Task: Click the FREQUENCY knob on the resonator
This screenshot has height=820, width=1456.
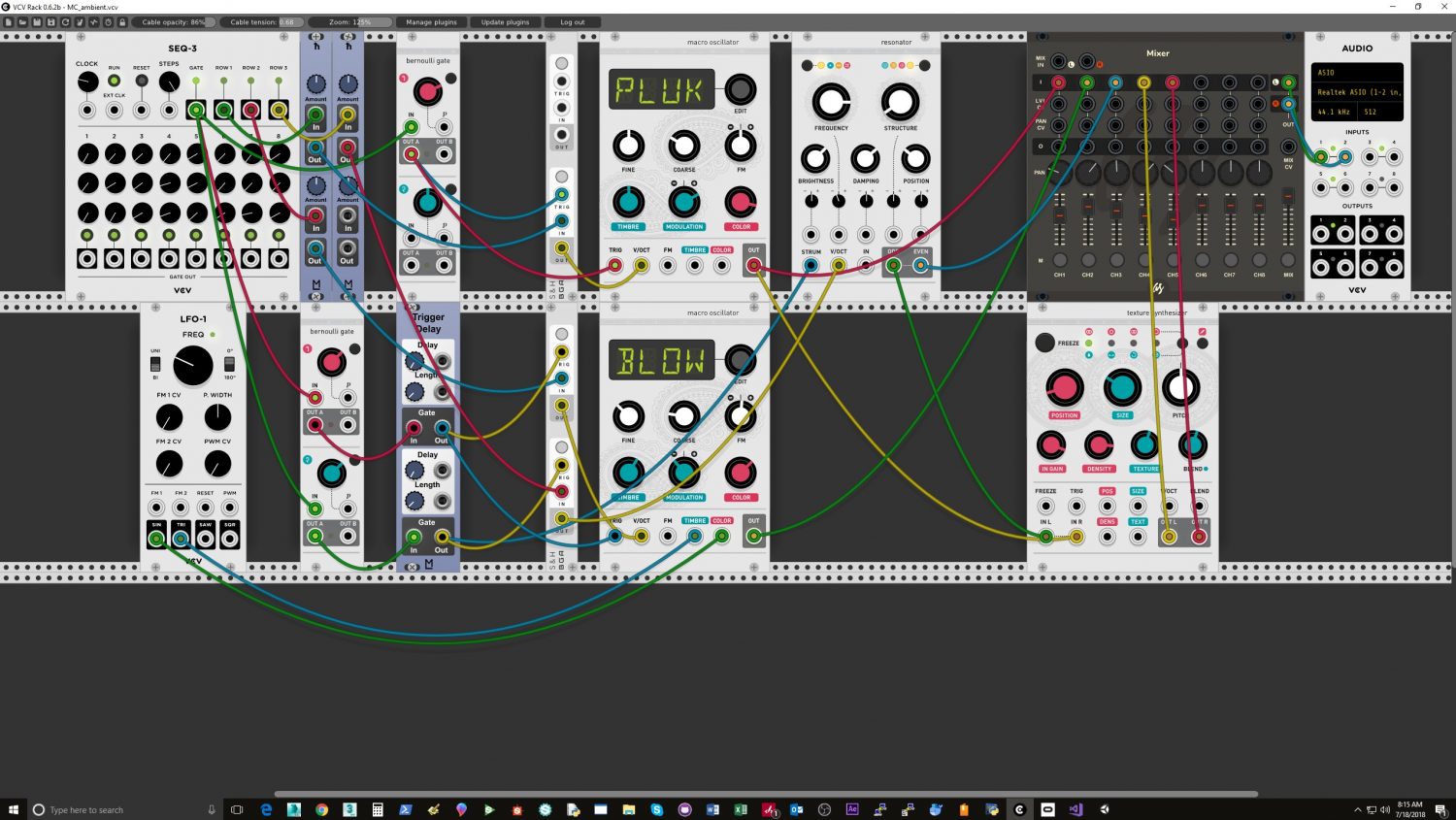Action: coord(831,101)
